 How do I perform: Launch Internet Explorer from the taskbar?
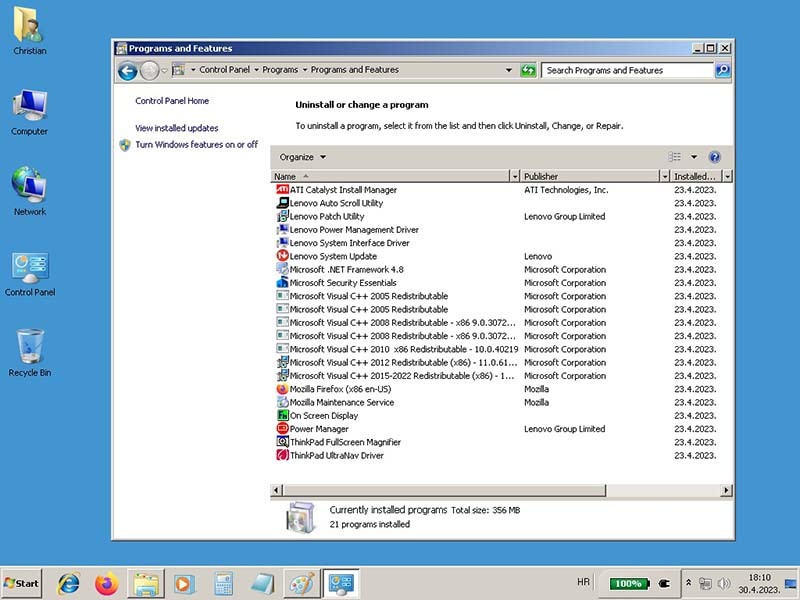[69, 583]
